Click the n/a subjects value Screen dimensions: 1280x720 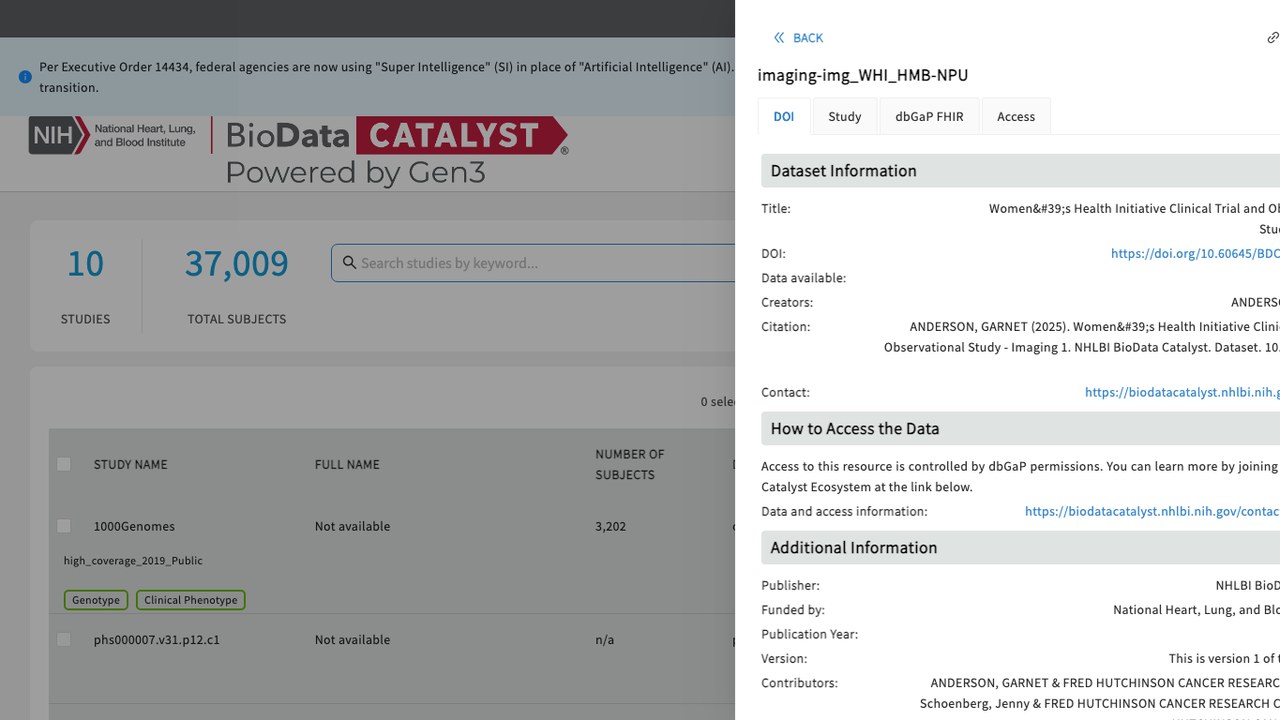click(x=605, y=640)
